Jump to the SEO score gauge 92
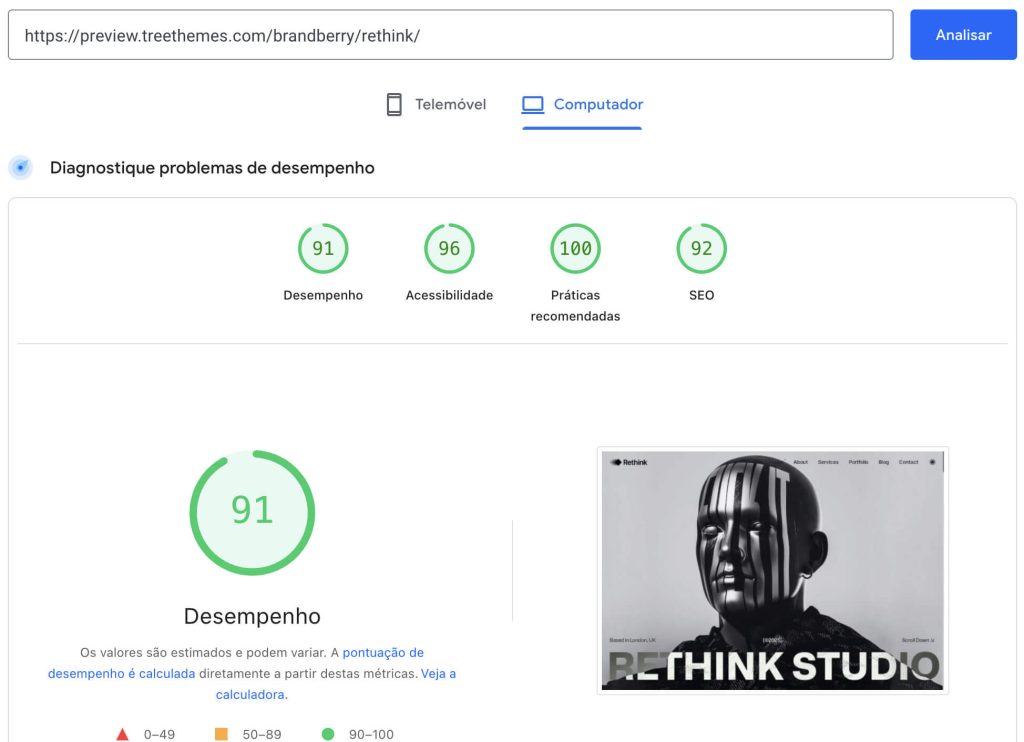The width and height of the screenshot is (1024, 742). coord(701,249)
